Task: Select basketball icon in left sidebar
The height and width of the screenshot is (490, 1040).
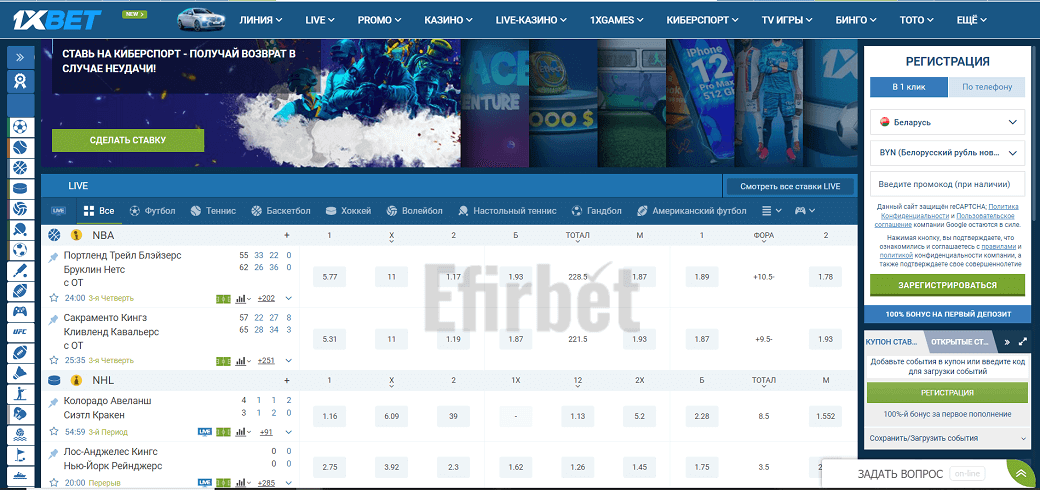Action: [x=20, y=167]
